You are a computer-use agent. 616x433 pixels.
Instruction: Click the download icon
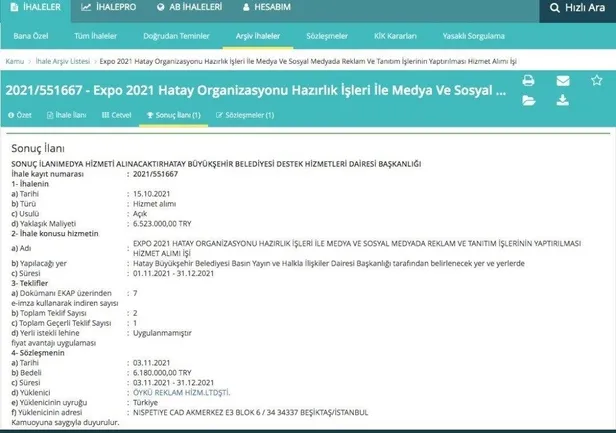[563, 100]
